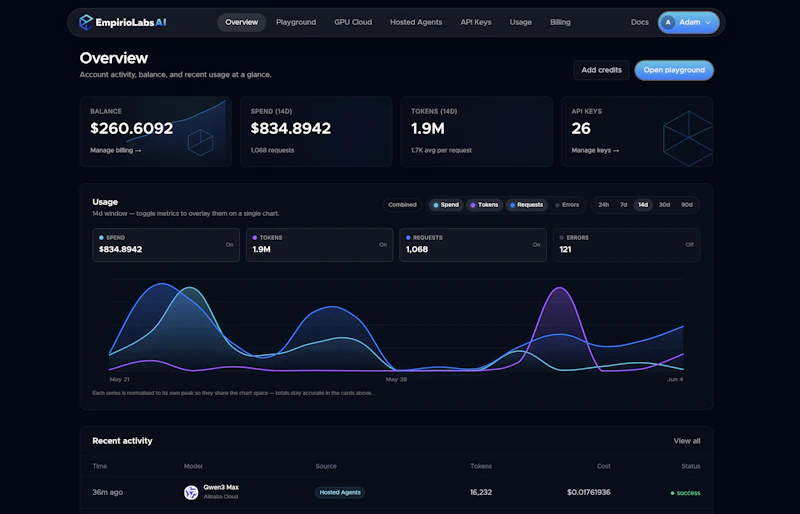This screenshot has width=800, height=514.
Task: Open the Adam account dropdown chevron
Action: (708, 22)
